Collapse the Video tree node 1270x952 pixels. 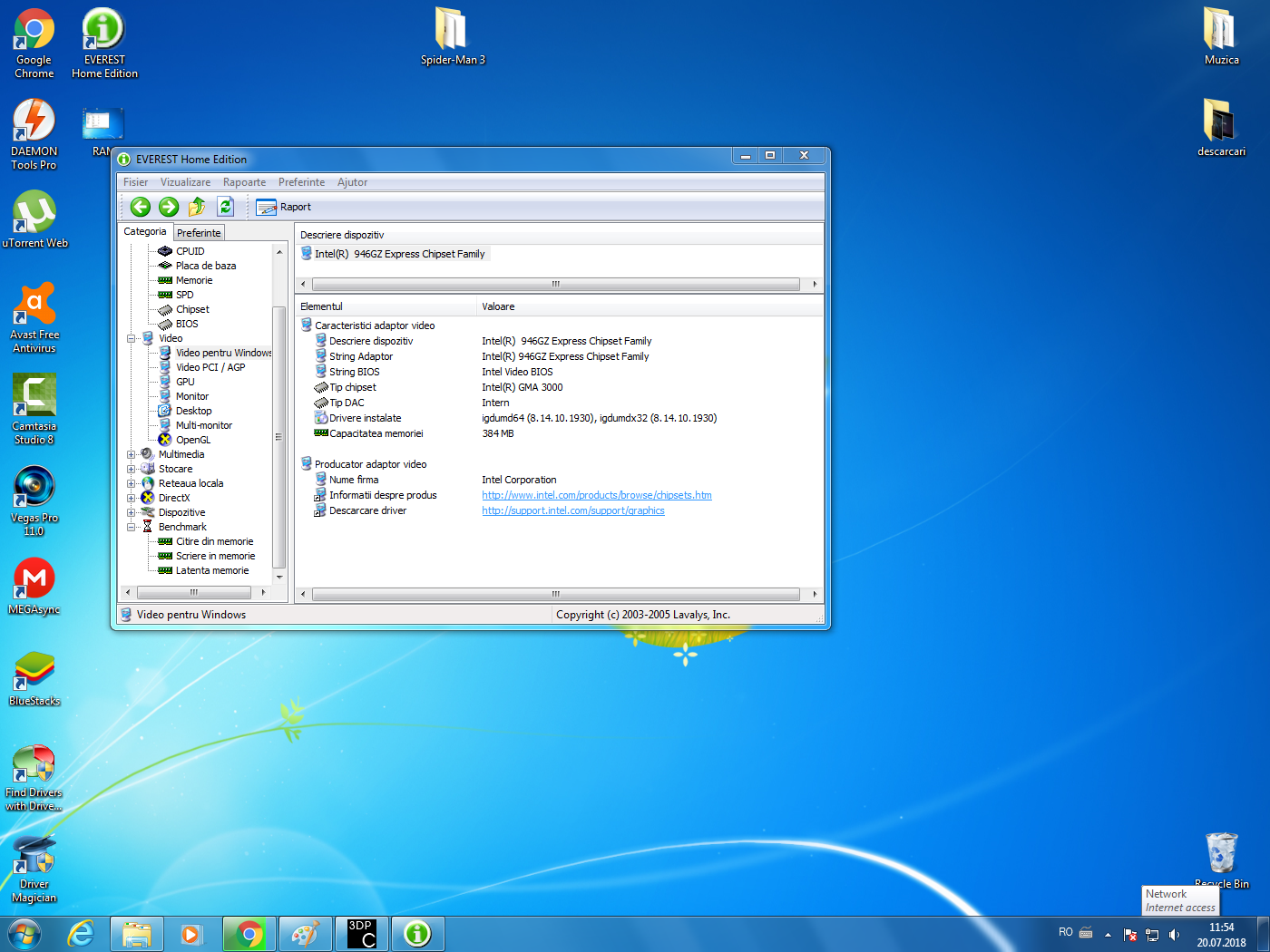point(131,338)
